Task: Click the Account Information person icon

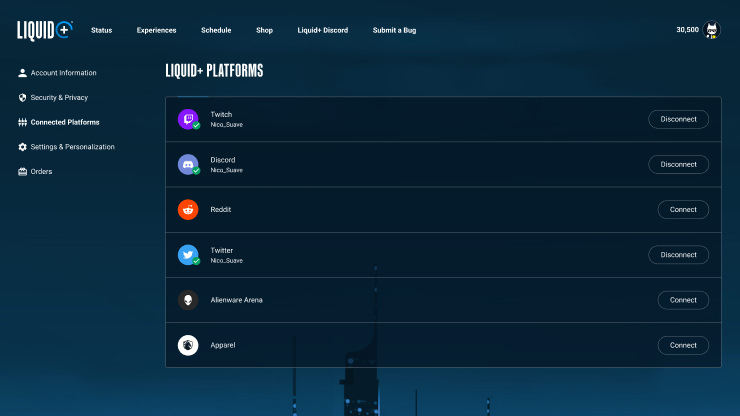Action: pos(22,73)
